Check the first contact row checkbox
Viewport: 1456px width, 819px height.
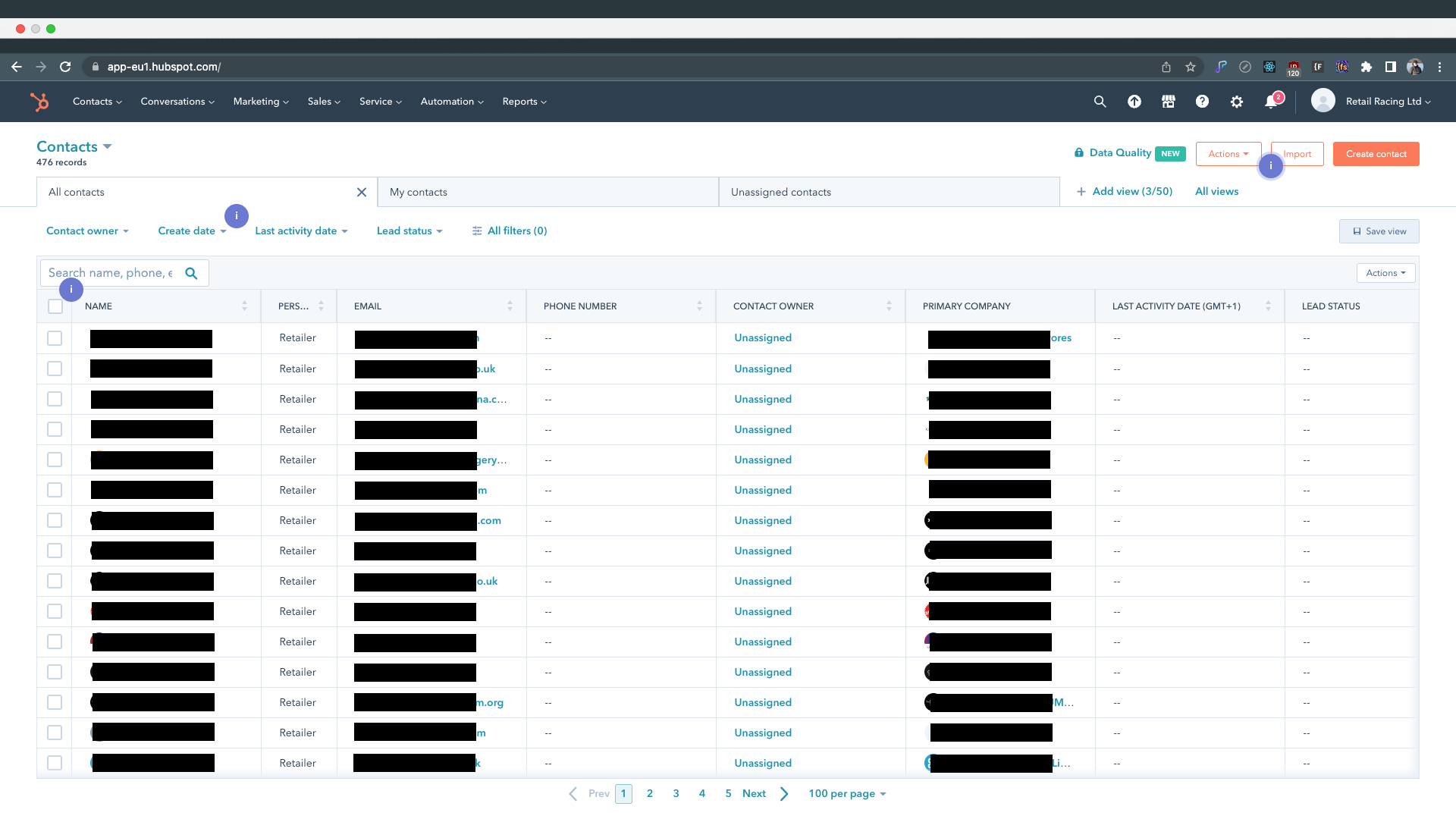tap(55, 338)
